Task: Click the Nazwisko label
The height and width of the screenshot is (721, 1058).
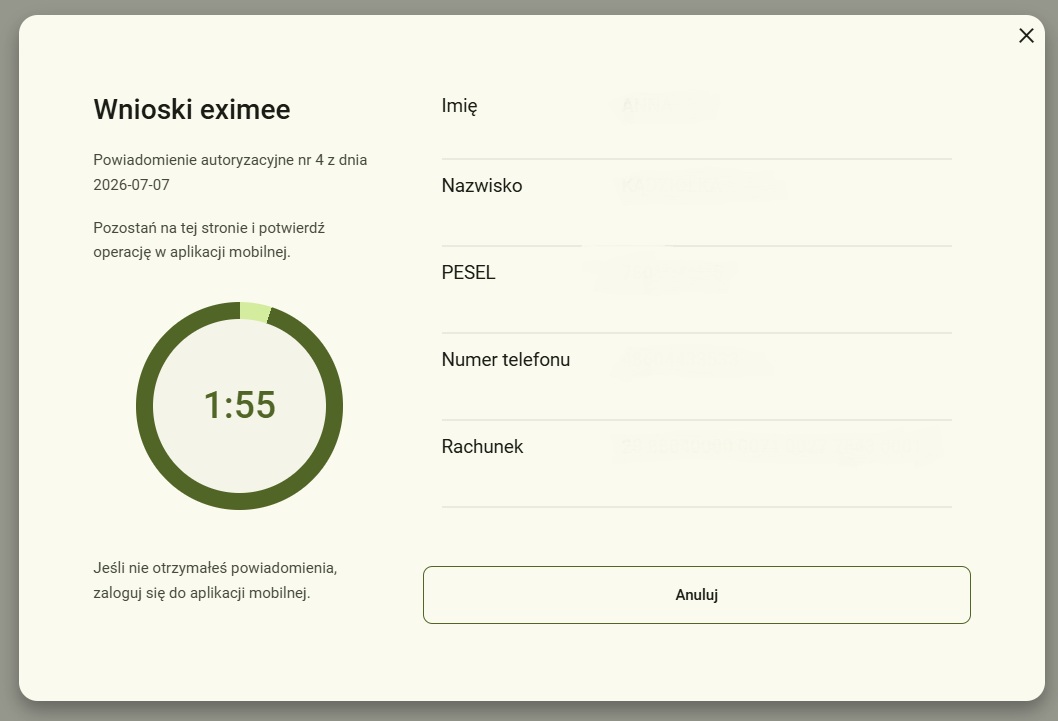Action: pyautogui.click(x=482, y=185)
